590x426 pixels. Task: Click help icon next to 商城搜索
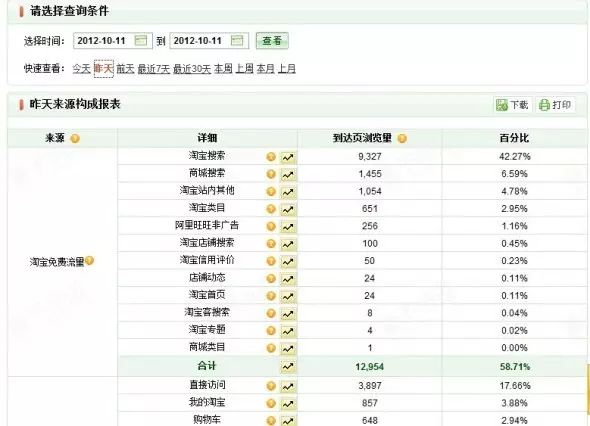click(x=271, y=174)
